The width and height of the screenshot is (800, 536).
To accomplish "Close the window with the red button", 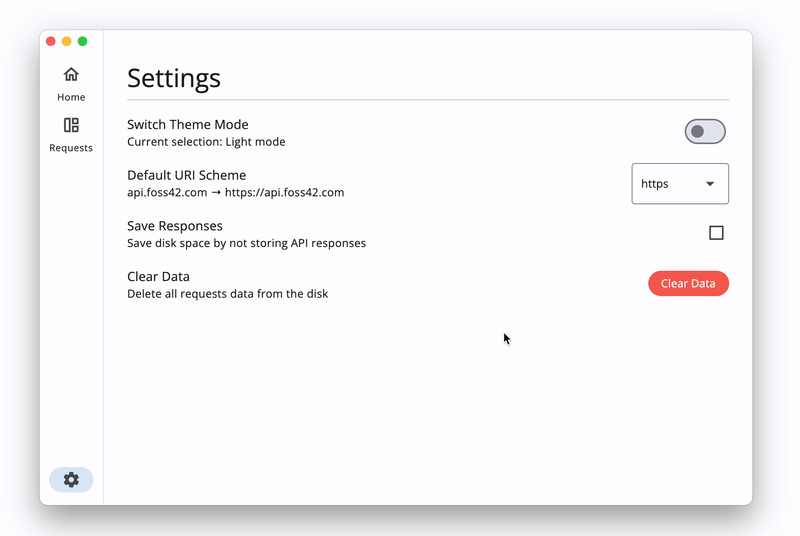I will point(51,41).
